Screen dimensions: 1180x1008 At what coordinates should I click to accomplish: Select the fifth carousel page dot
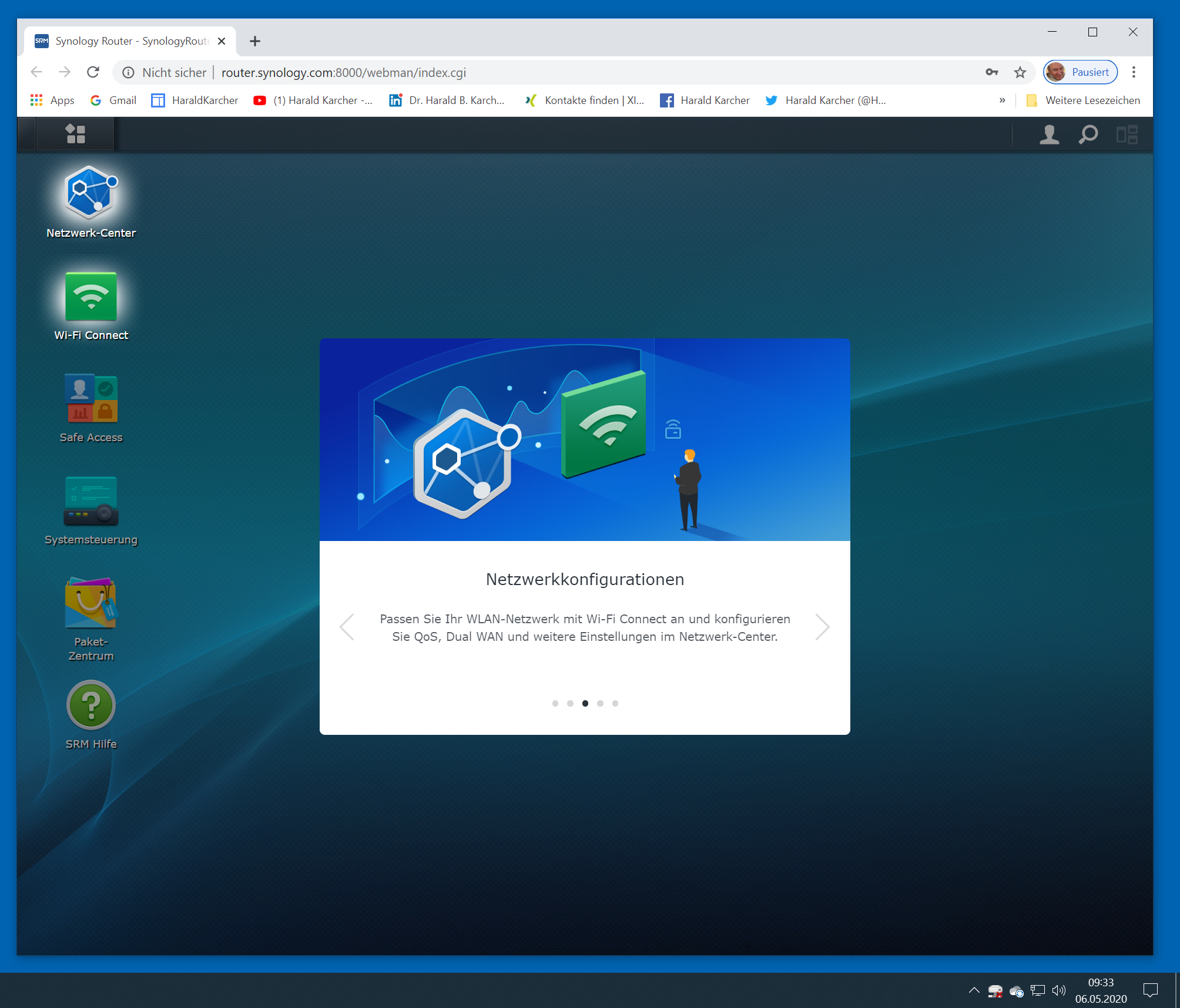[x=615, y=703]
